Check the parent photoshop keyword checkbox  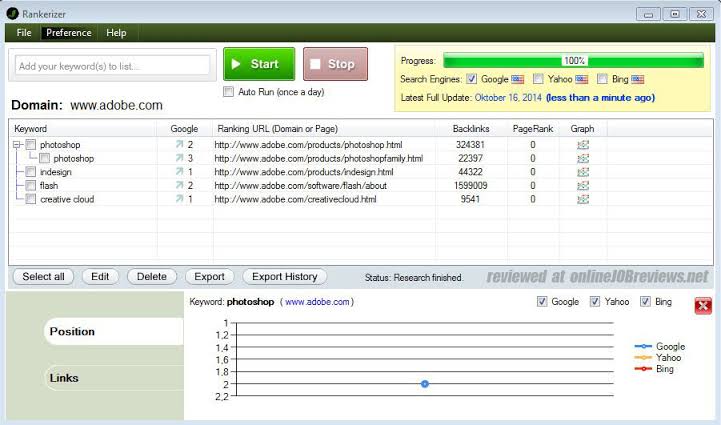click(30, 145)
